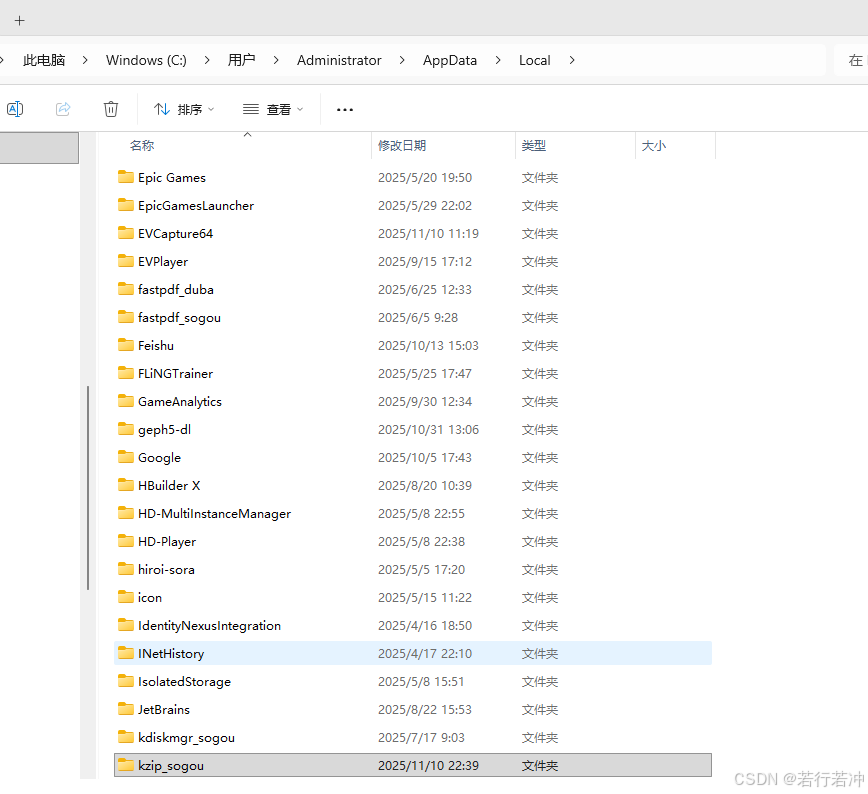Click the Rename toolbar icon
This screenshot has width=868, height=794.
point(15,109)
